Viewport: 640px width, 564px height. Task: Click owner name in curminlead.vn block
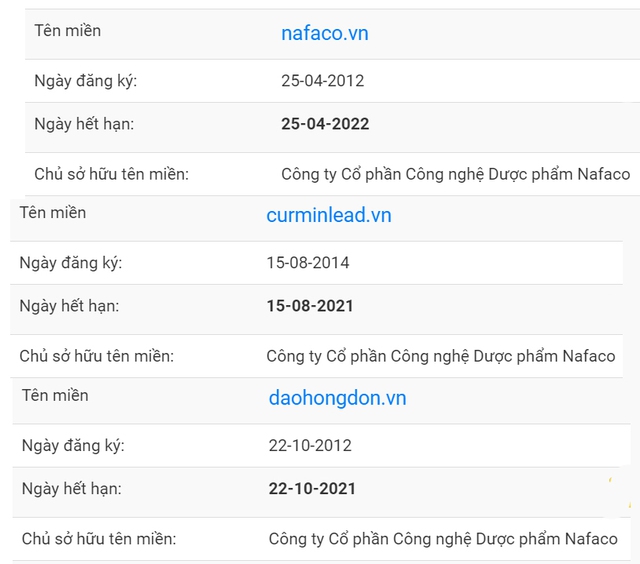[440, 356]
